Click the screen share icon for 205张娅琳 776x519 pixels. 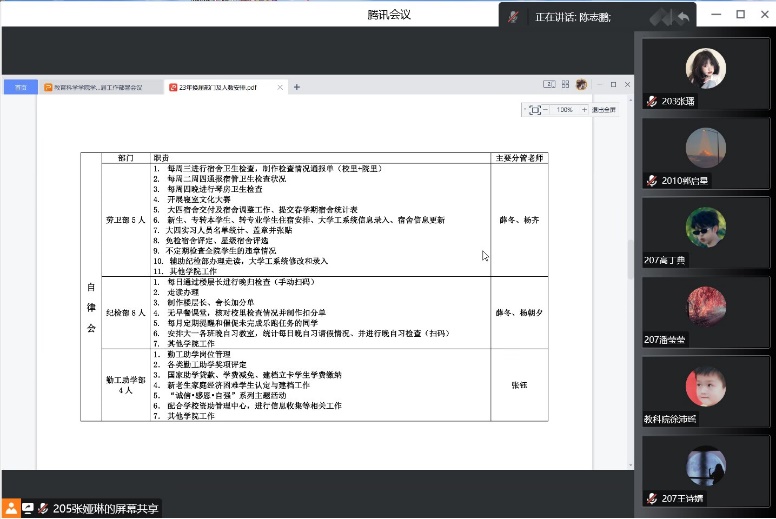pos(27,508)
